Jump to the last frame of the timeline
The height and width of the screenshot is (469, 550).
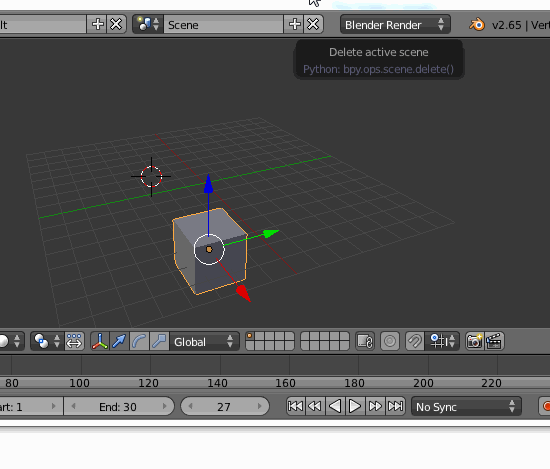coord(396,406)
